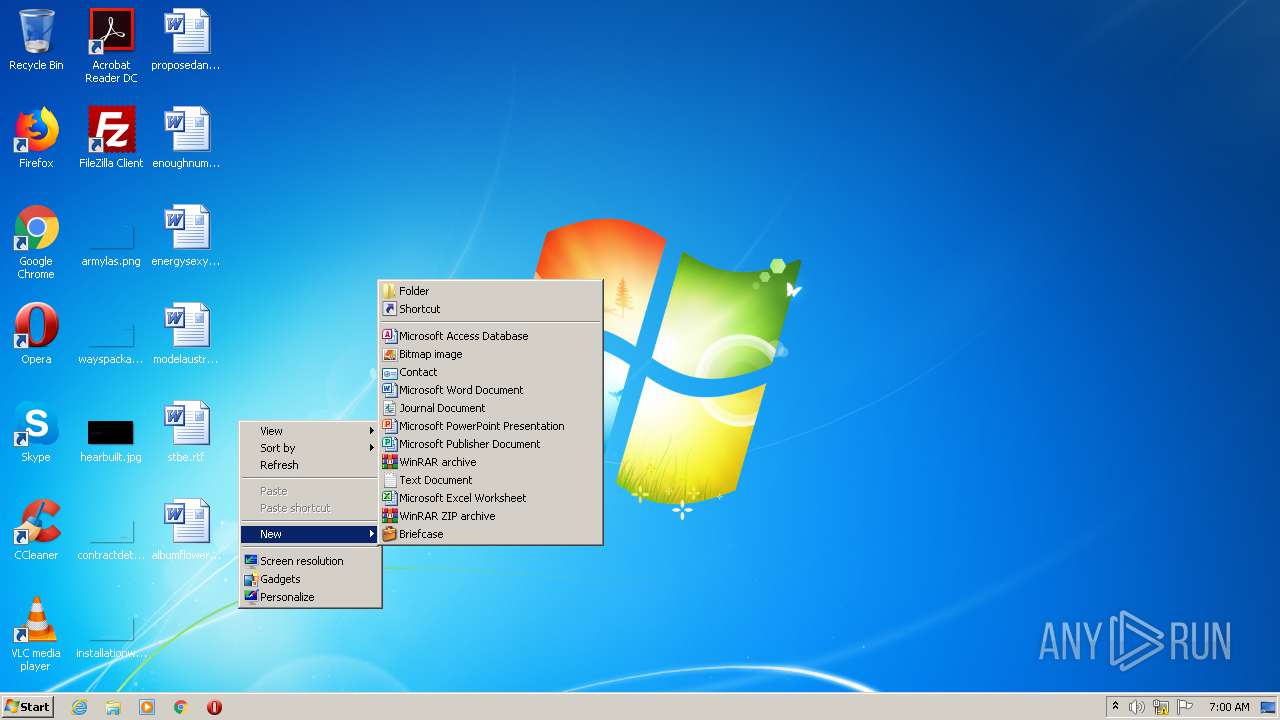Create a Microsoft PowerPoint Presentation
Viewport: 1280px width, 720px height.
pyautogui.click(x=490, y=426)
